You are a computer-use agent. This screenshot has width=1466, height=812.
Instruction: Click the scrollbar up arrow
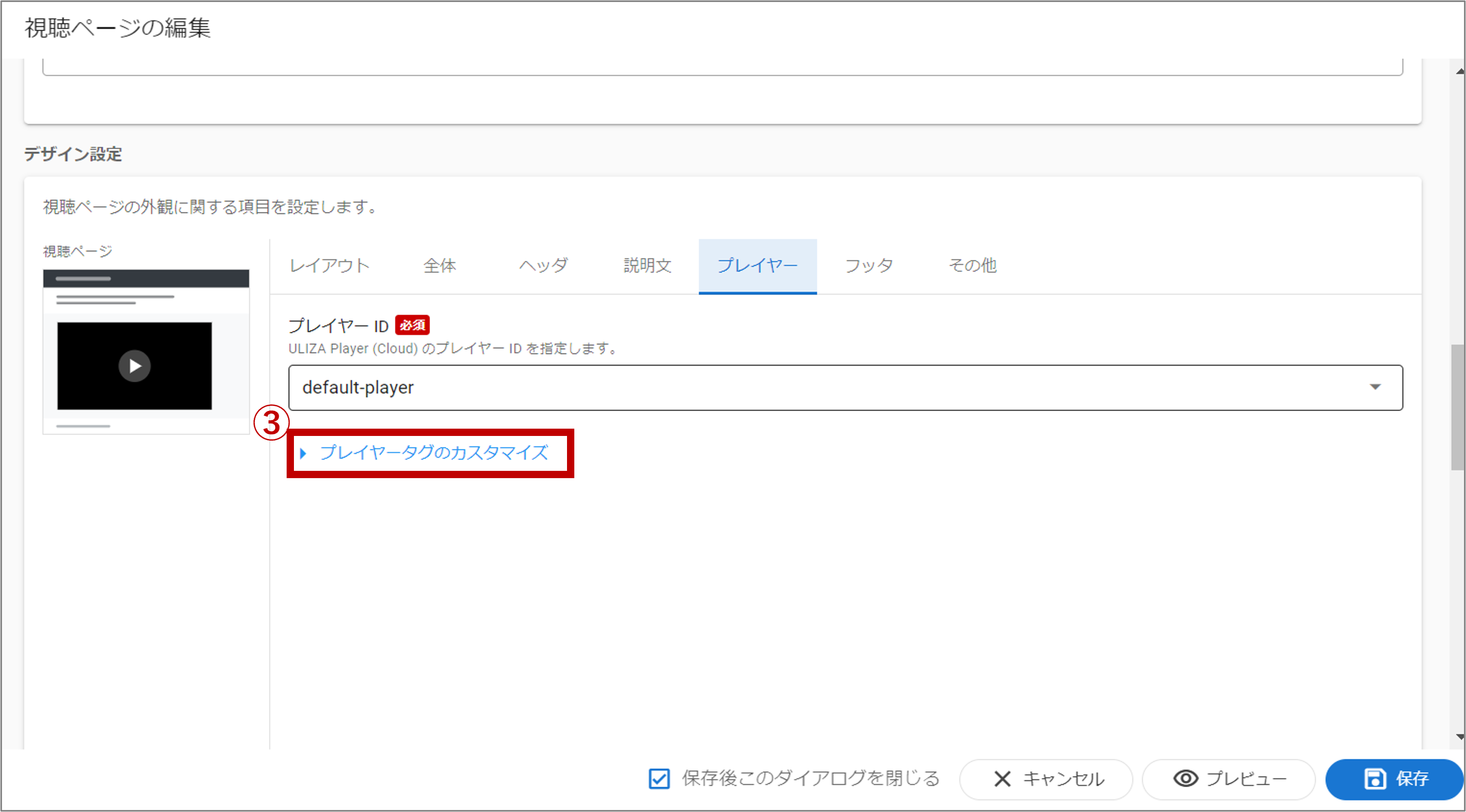[1459, 71]
